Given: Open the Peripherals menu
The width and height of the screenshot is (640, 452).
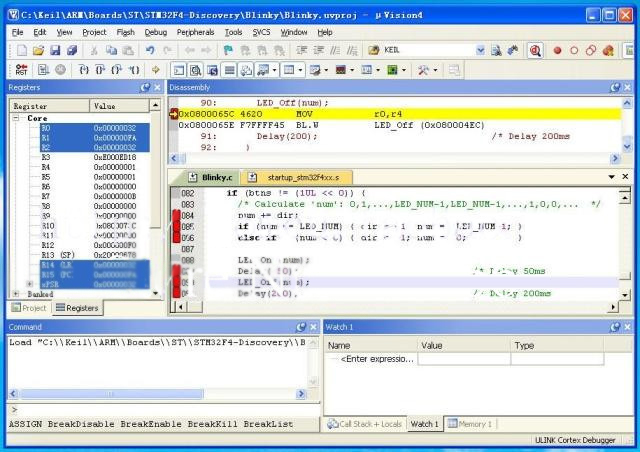Looking at the screenshot, I should pos(195,32).
